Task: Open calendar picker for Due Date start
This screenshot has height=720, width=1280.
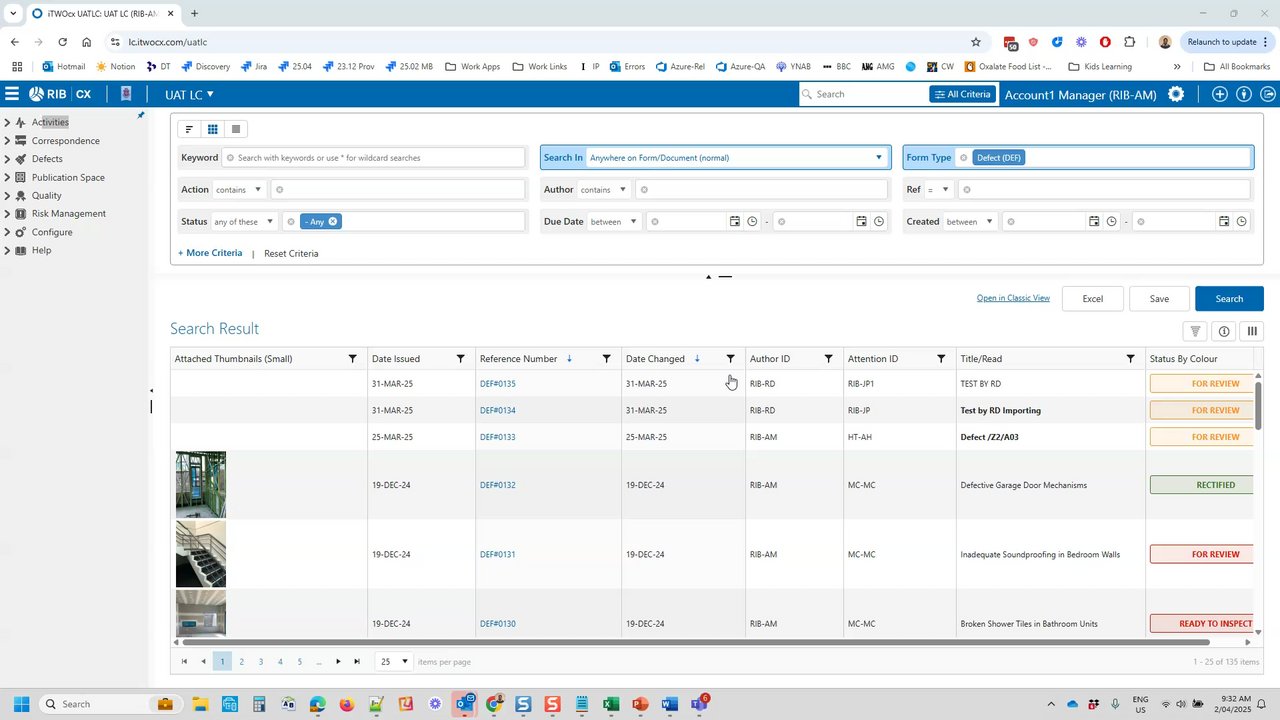Action: pyautogui.click(x=734, y=222)
